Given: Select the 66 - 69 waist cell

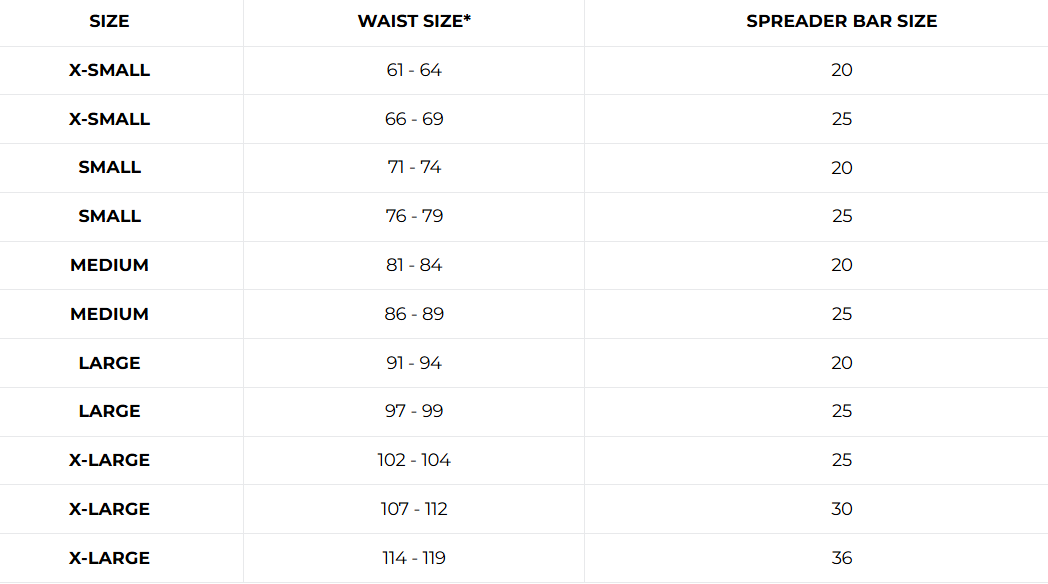Looking at the screenshot, I should (414, 119).
